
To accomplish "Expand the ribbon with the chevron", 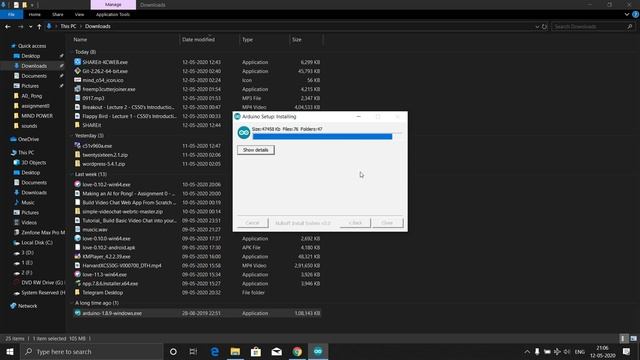I will coord(627,14).
